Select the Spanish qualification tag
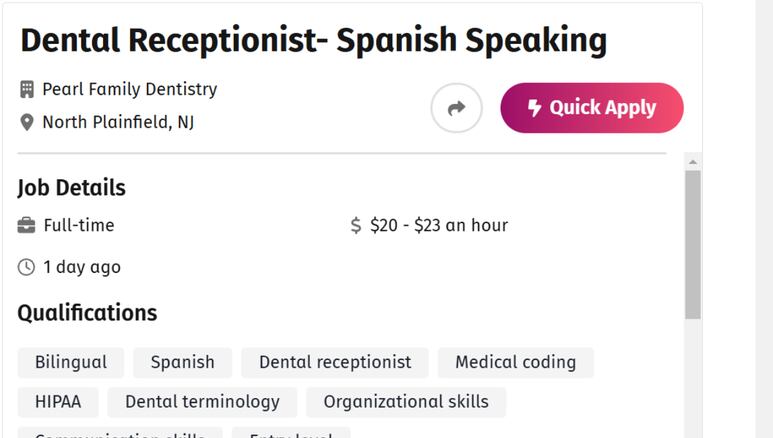This screenshot has height=438, width=773. coord(182,363)
